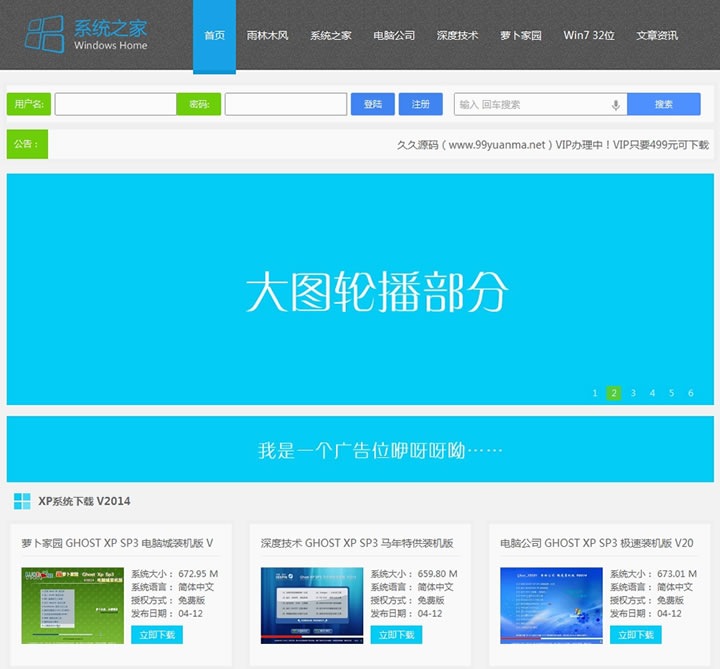
Task: Jump to carousel slide 3
Action: [x=633, y=393]
